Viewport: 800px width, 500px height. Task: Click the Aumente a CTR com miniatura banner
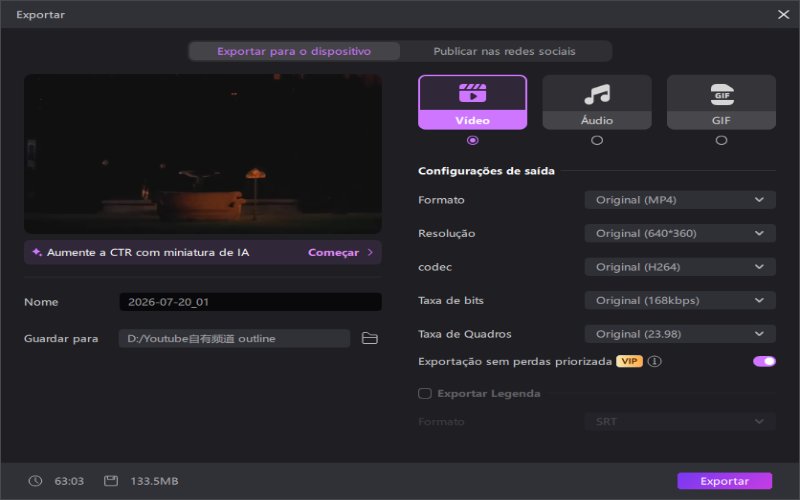(x=203, y=253)
